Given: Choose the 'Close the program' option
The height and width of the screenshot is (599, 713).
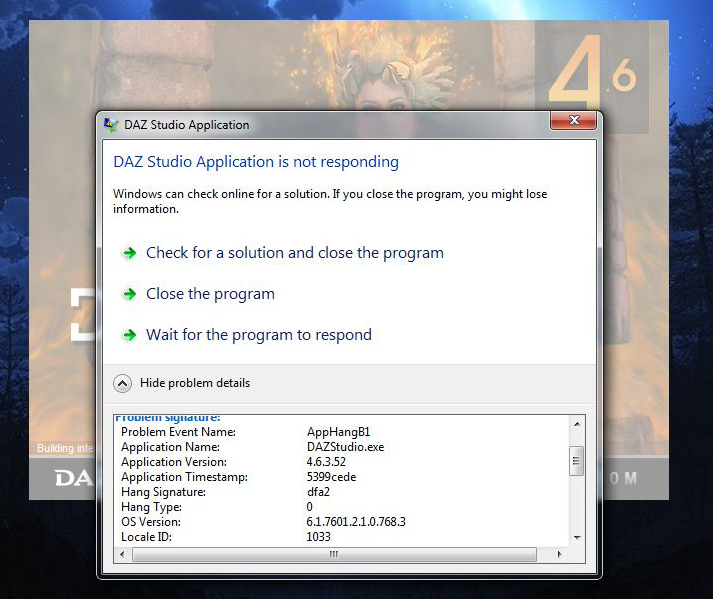Looking at the screenshot, I should click(x=210, y=294).
